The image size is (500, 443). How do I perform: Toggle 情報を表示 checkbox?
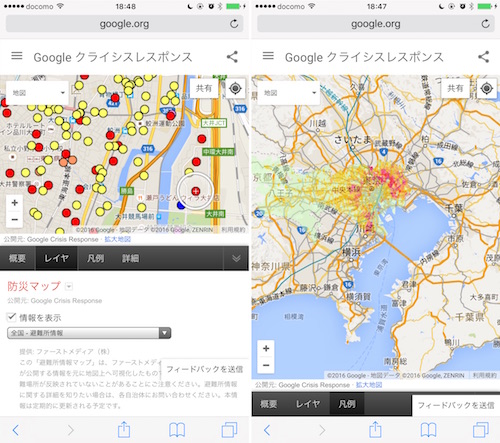pos(12,317)
